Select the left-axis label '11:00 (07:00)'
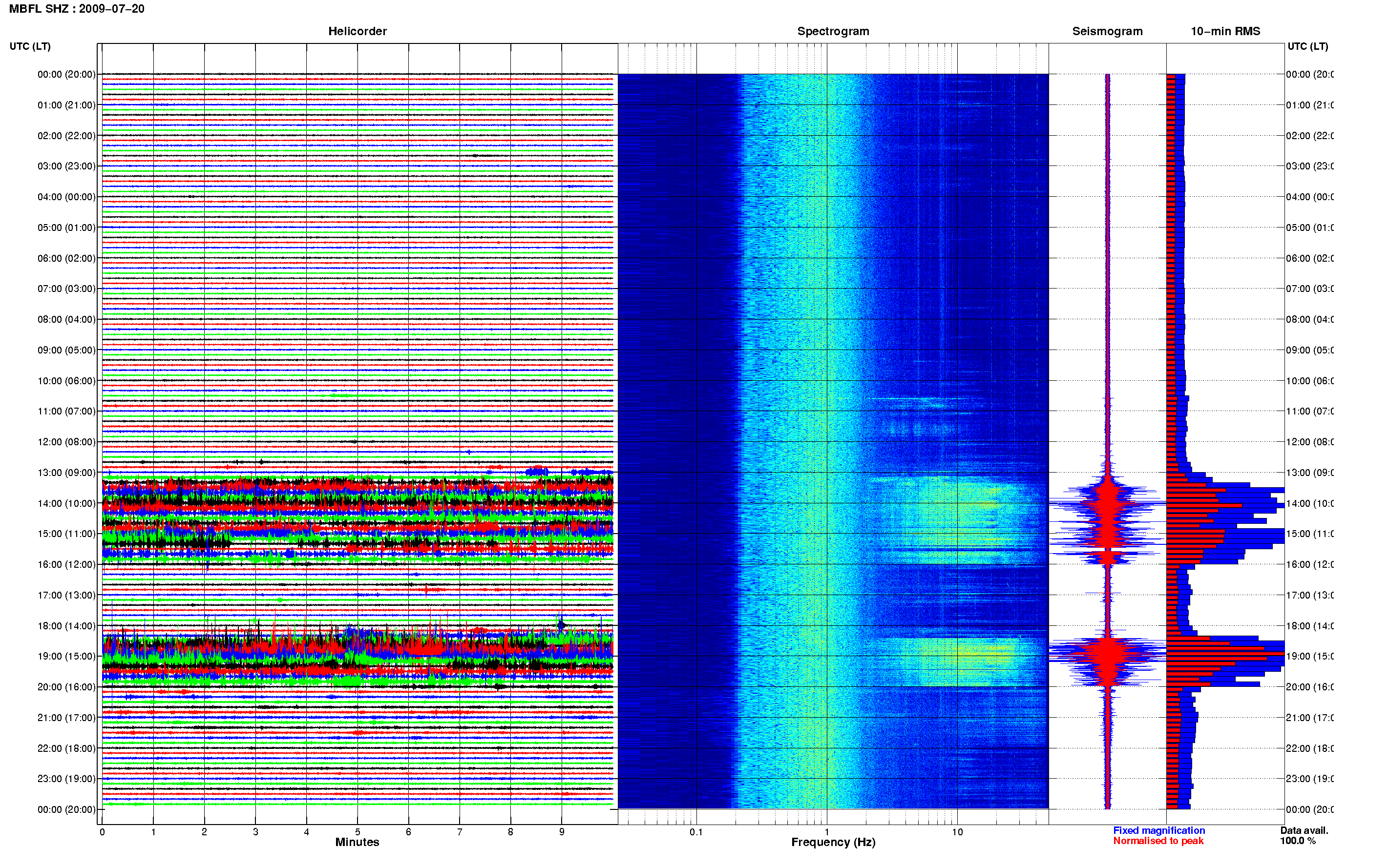 (66, 411)
